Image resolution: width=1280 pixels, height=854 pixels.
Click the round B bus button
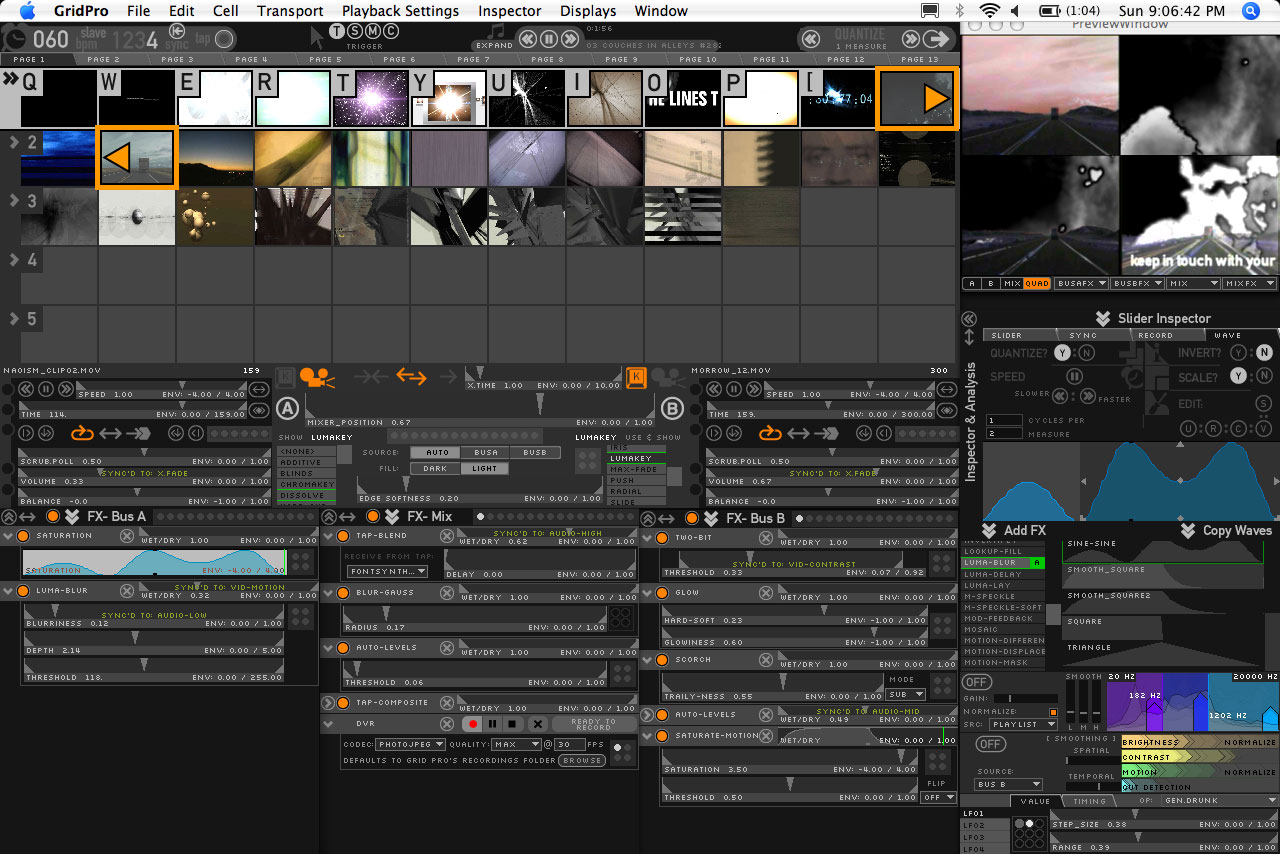[x=671, y=408]
